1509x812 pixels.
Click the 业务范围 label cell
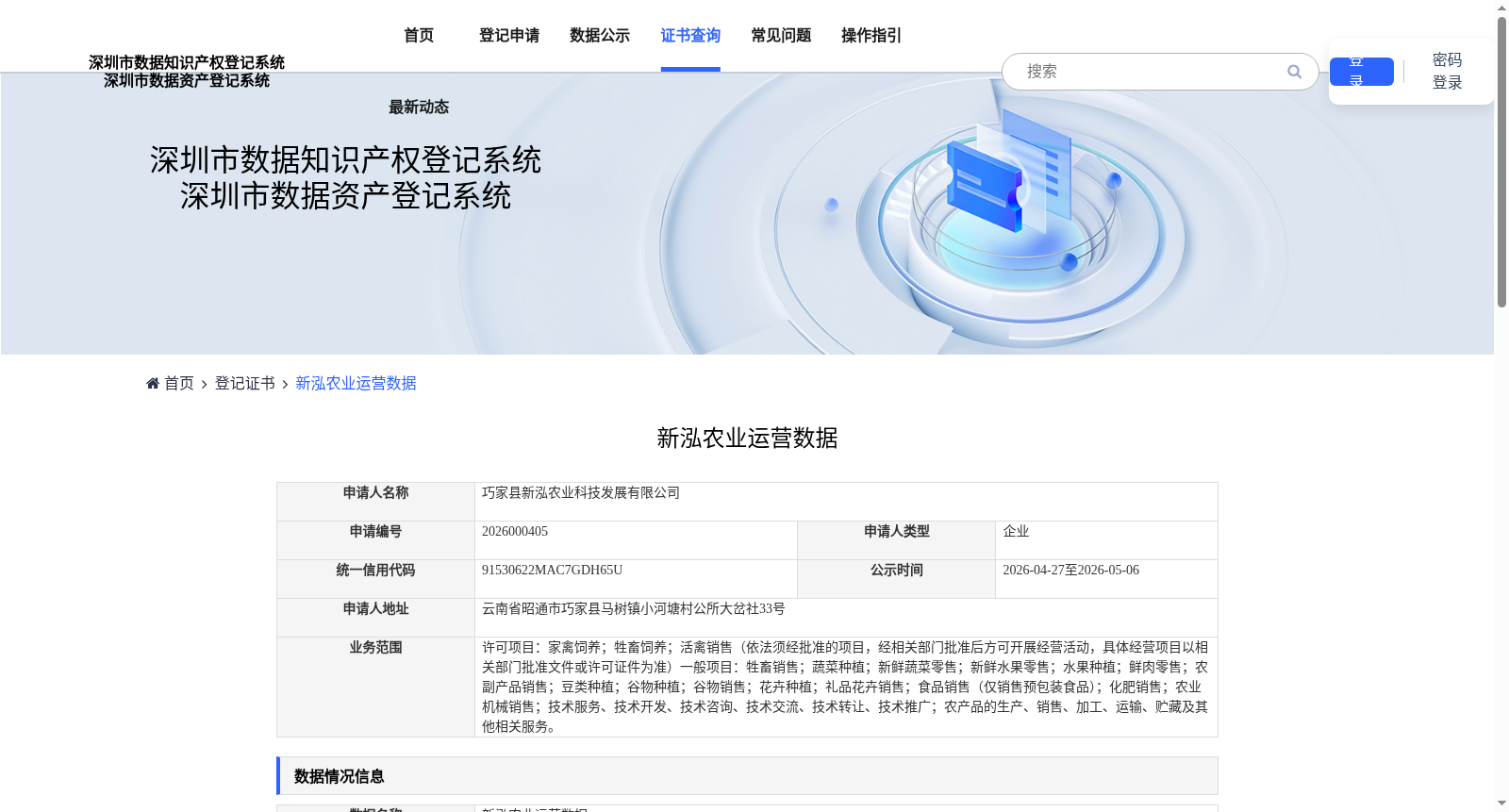coord(375,687)
